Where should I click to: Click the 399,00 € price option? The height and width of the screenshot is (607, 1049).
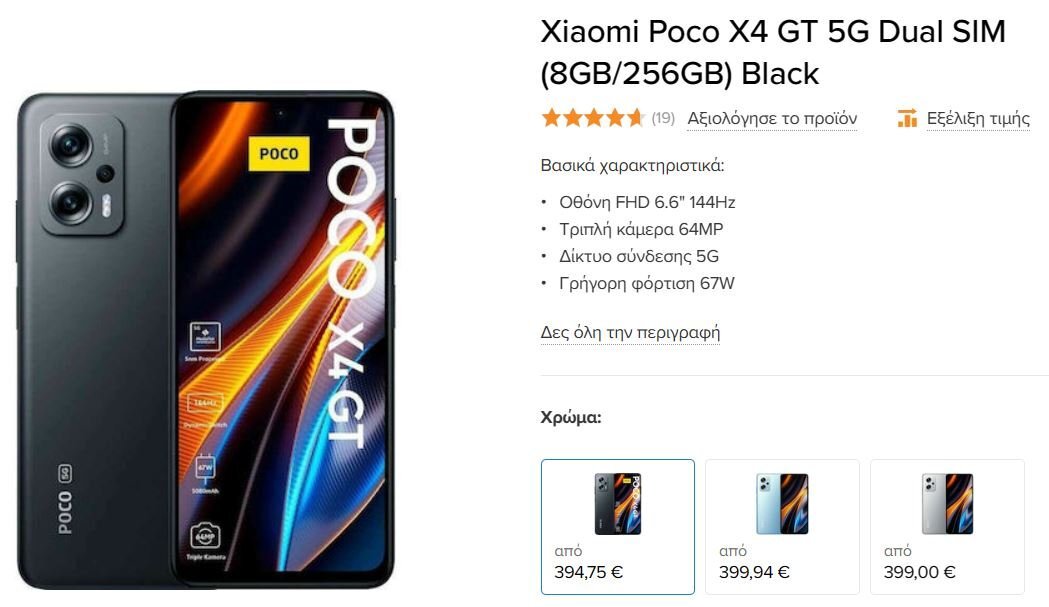pyautogui.click(x=919, y=572)
